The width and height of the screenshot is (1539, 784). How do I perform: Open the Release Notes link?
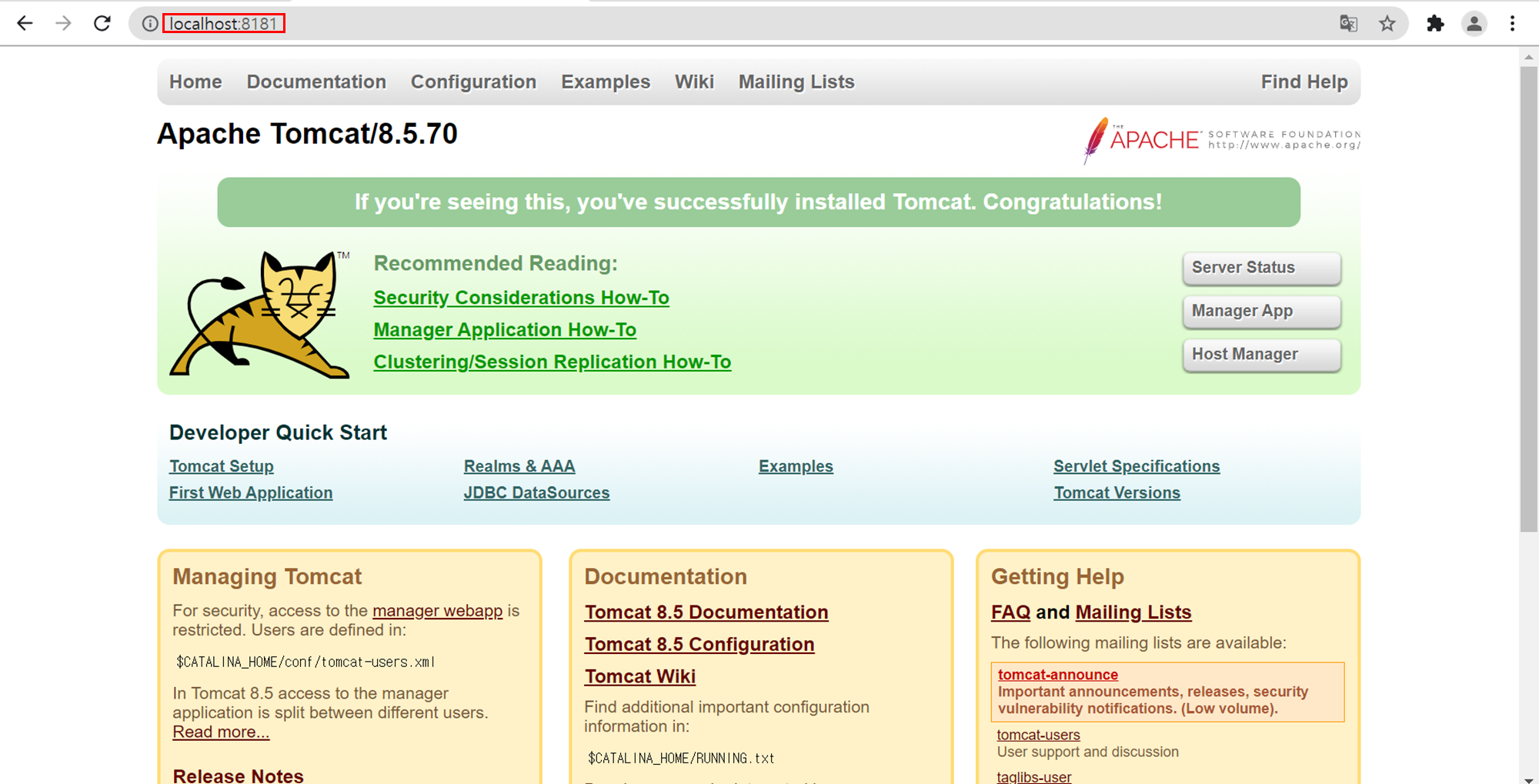coord(238,776)
